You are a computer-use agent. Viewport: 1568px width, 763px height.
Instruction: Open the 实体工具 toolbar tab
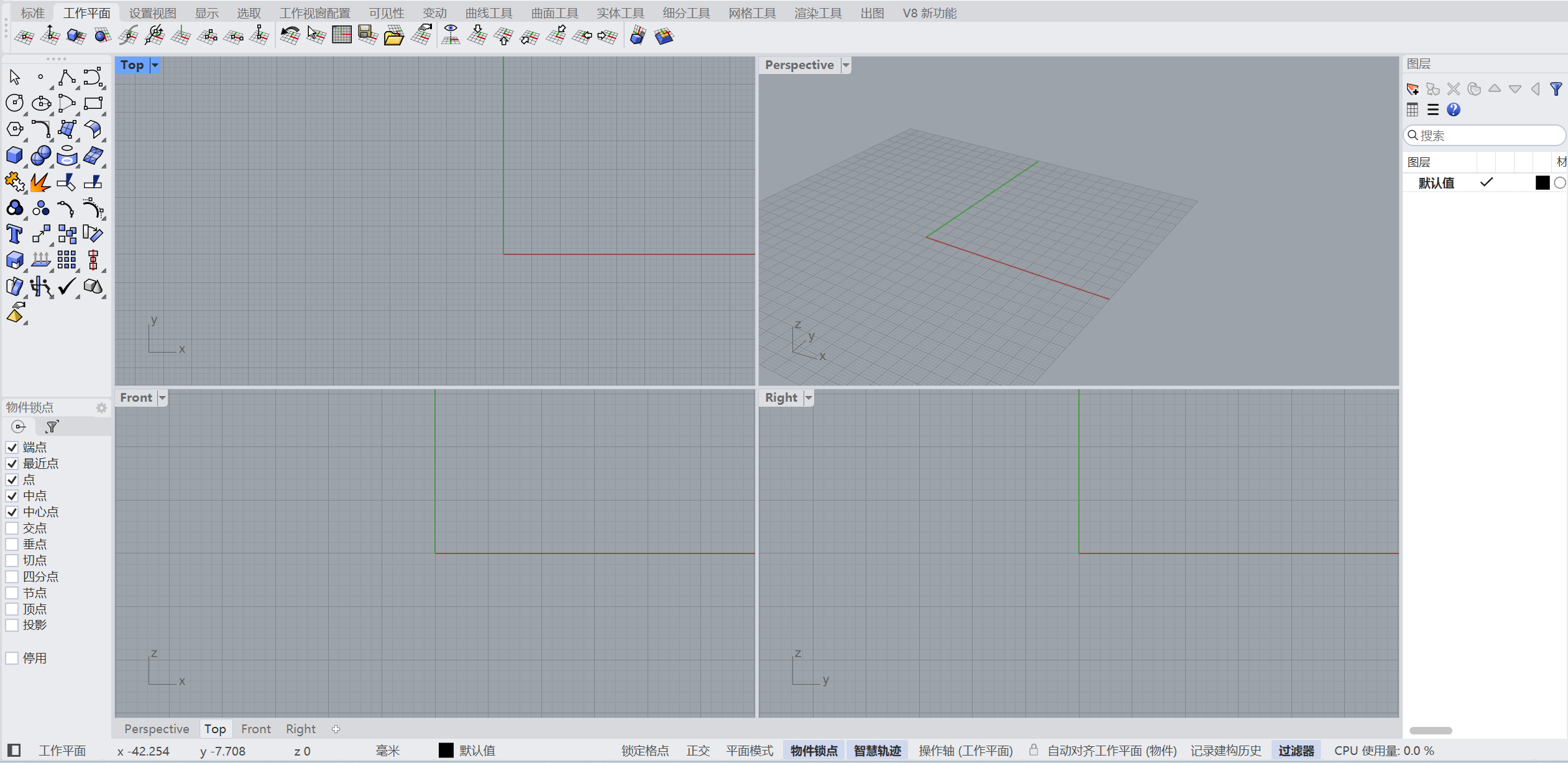[620, 13]
